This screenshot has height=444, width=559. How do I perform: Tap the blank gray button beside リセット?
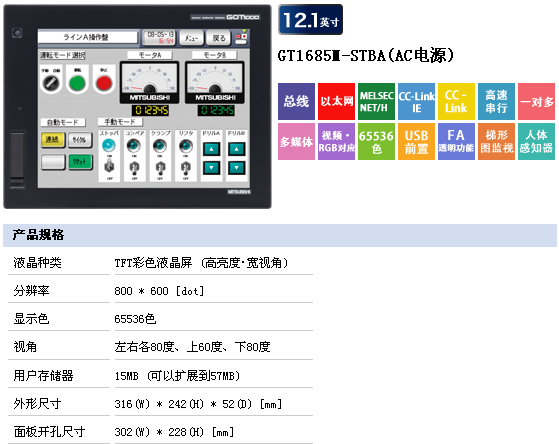pyautogui.click(x=53, y=162)
